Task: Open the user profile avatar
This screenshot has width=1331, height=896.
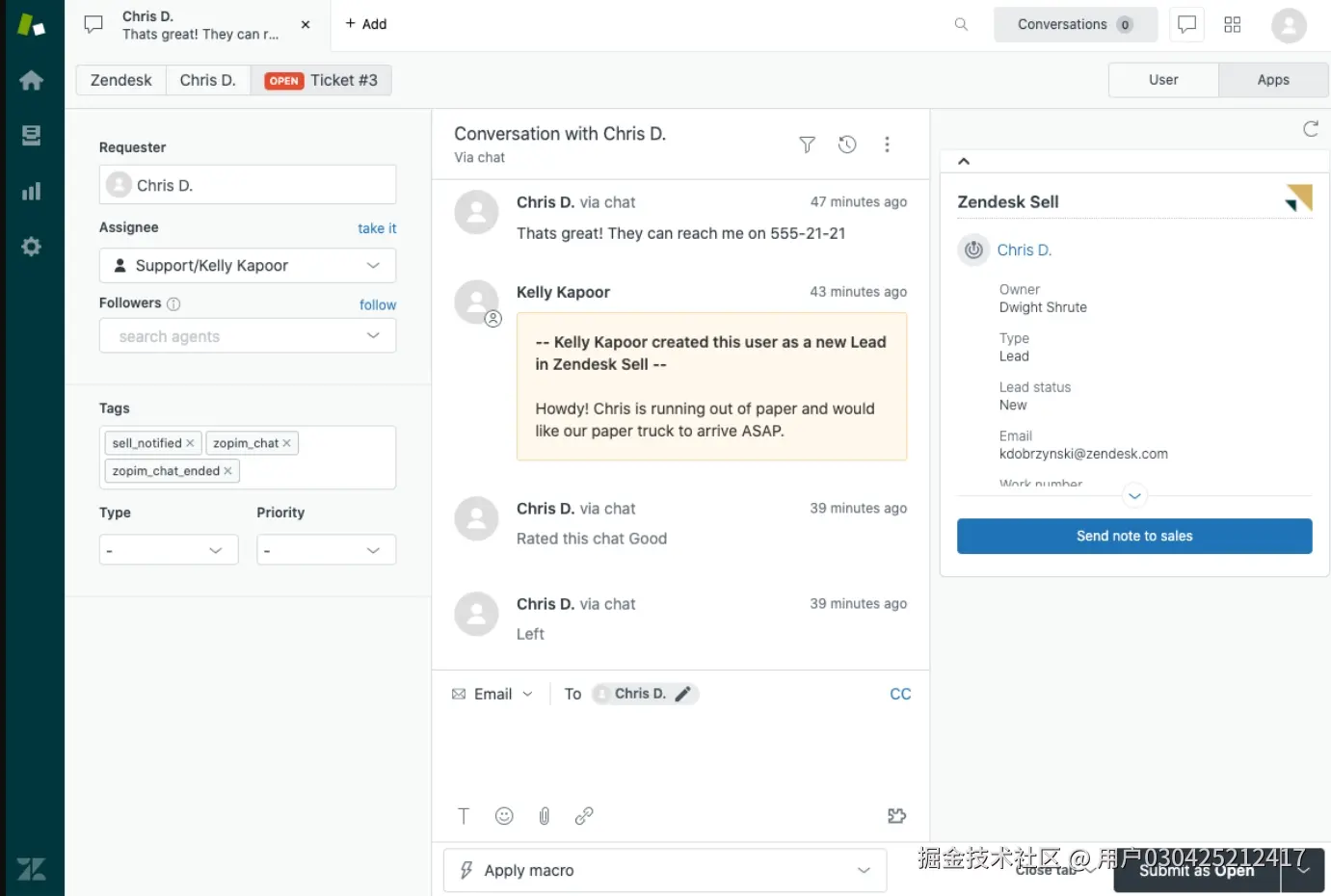Action: tap(1289, 25)
